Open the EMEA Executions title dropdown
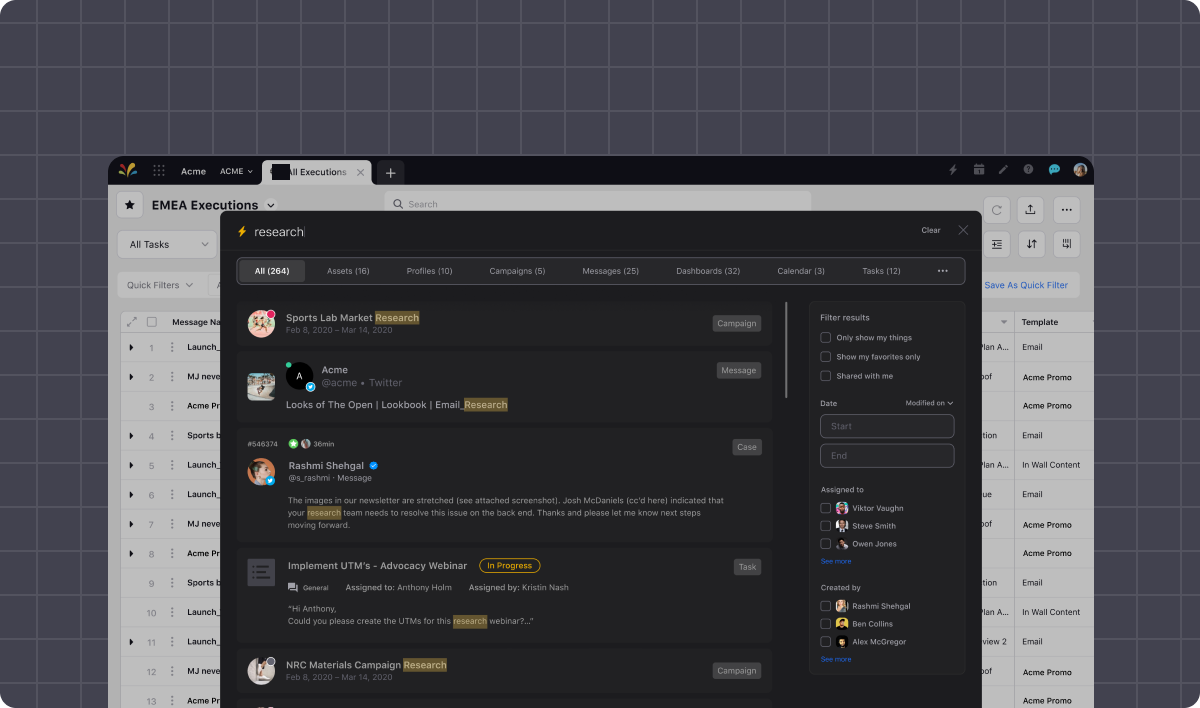Image resolution: width=1200 pixels, height=708 pixels. [270, 206]
